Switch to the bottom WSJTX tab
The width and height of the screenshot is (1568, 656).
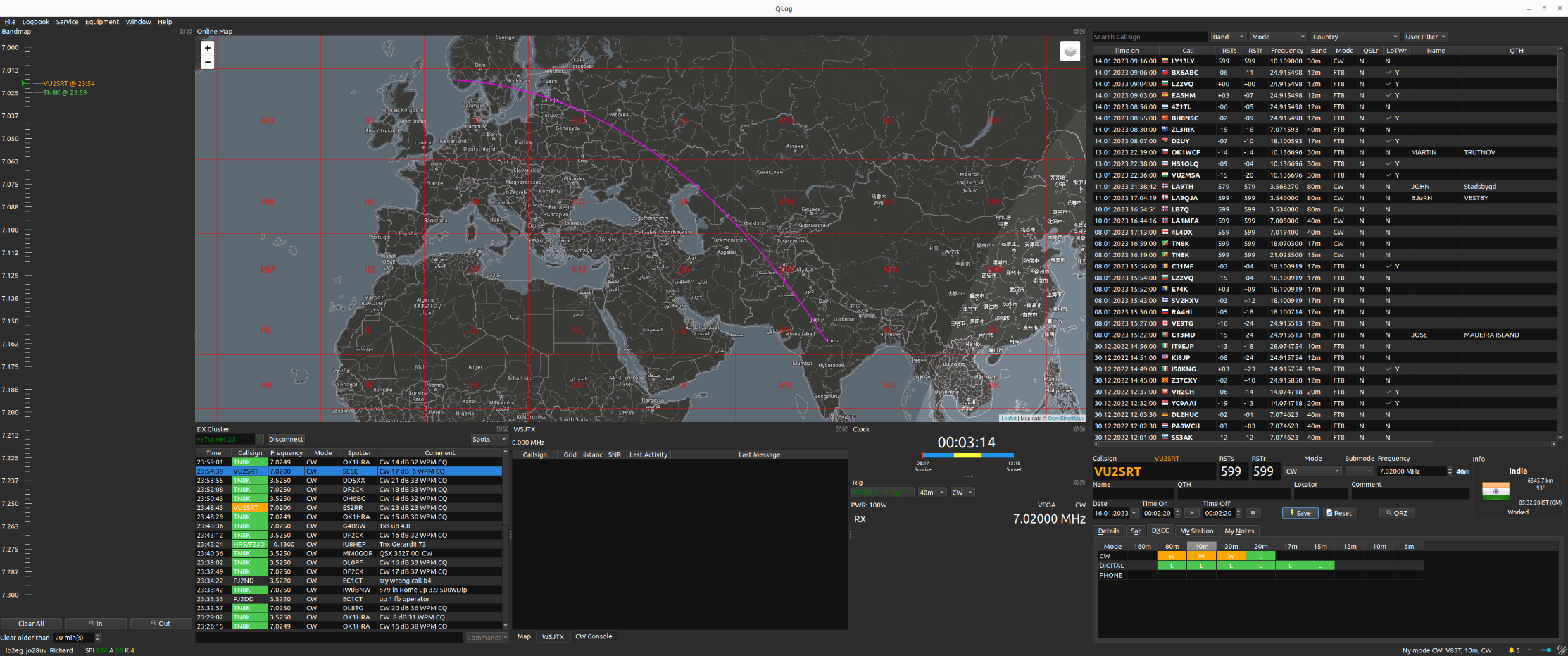tap(553, 636)
